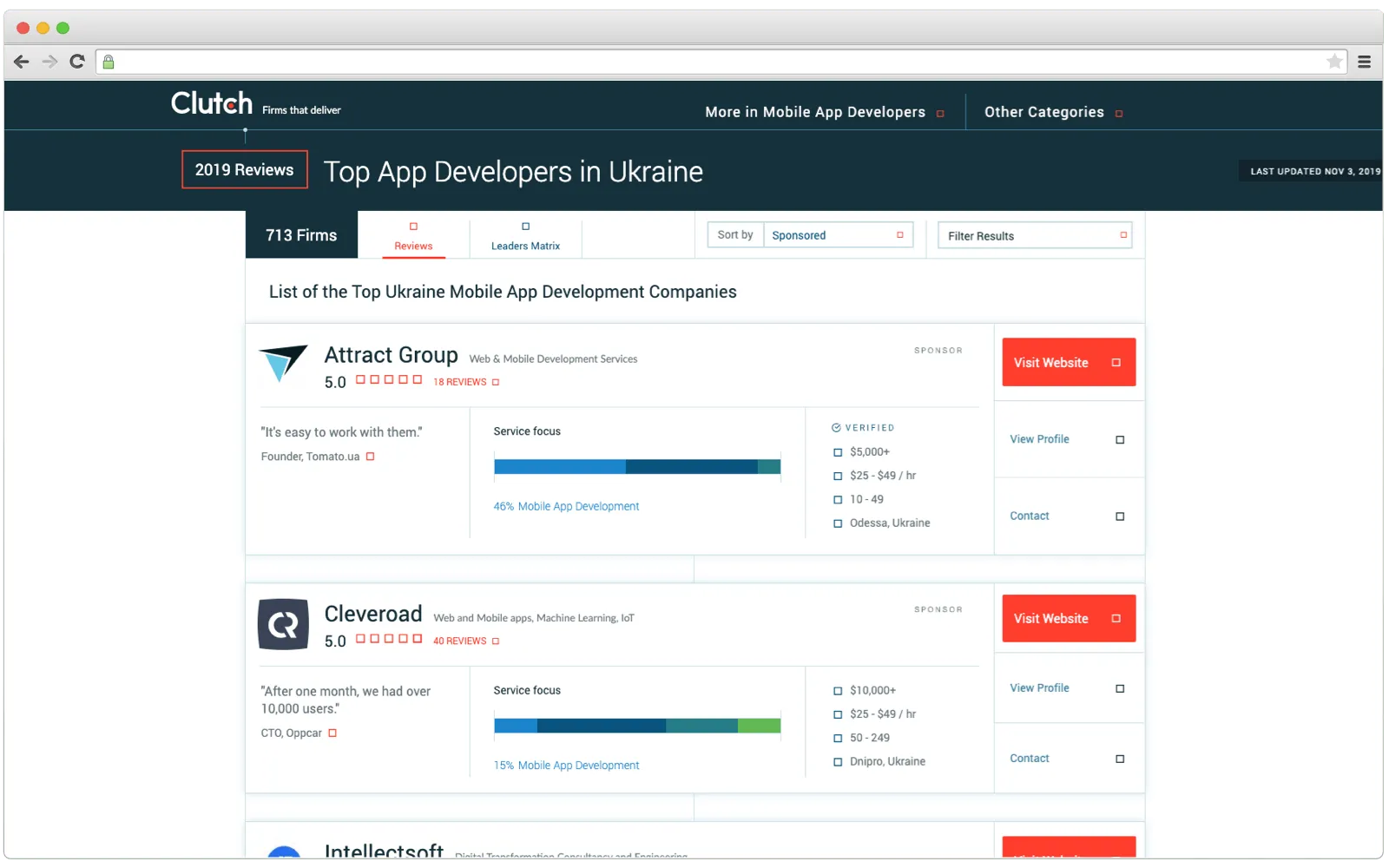Image resolution: width=1389 pixels, height=868 pixels.
Task: Click the 2019 Reviews badge
Action: (x=245, y=170)
